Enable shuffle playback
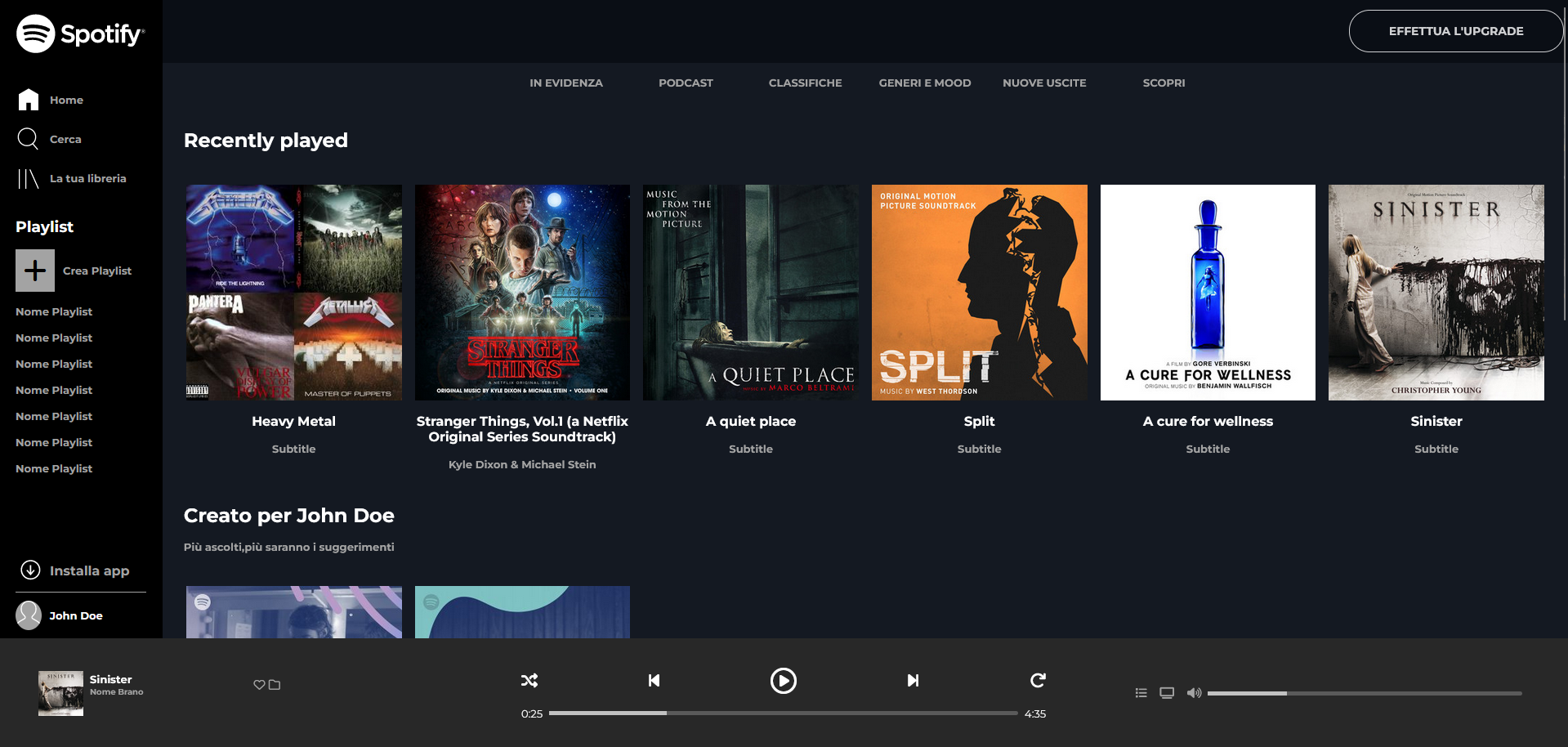Image resolution: width=1568 pixels, height=747 pixels. point(529,680)
